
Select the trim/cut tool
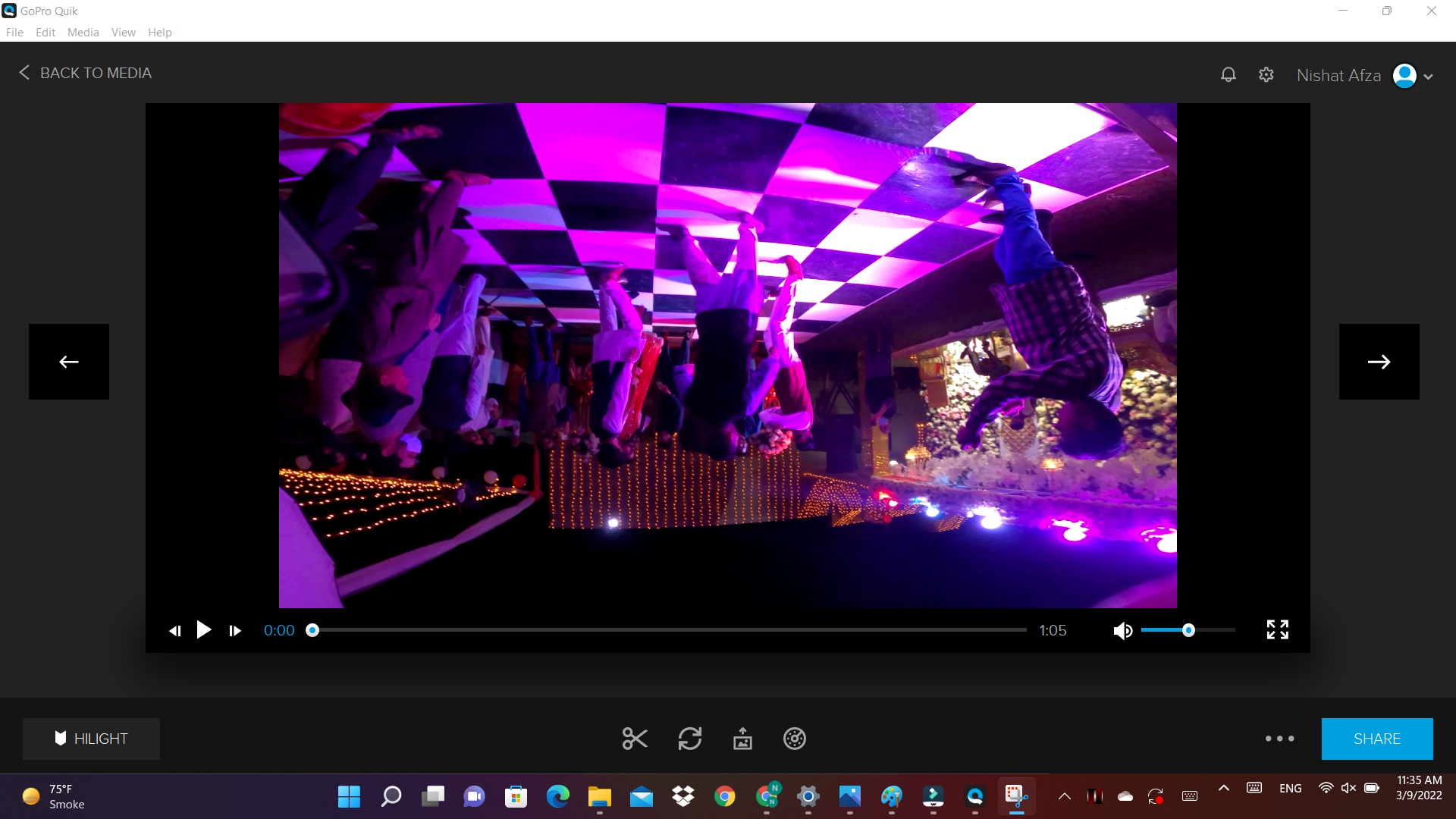click(x=634, y=739)
